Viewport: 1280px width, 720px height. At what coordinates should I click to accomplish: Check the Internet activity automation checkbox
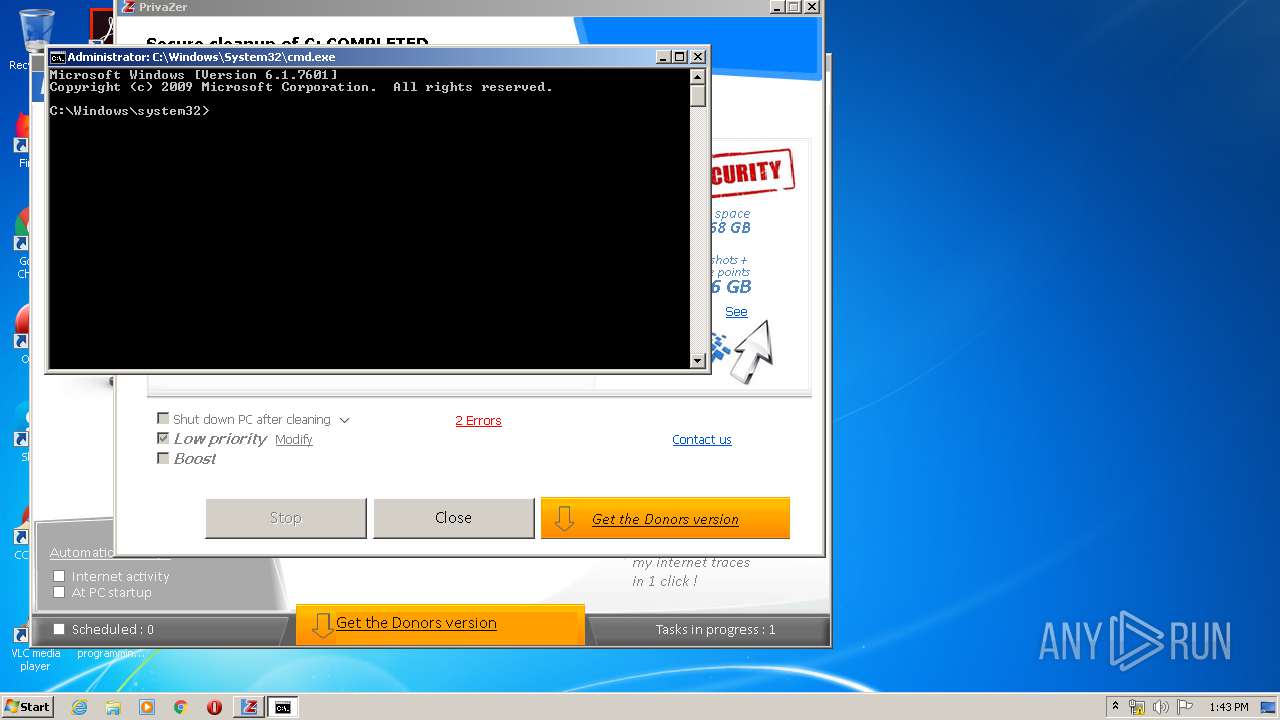pos(59,576)
